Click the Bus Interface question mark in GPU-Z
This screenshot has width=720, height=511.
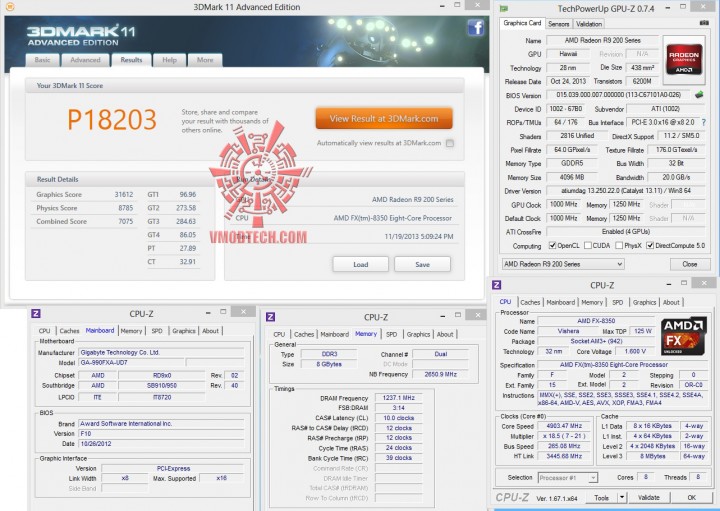coord(703,122)
